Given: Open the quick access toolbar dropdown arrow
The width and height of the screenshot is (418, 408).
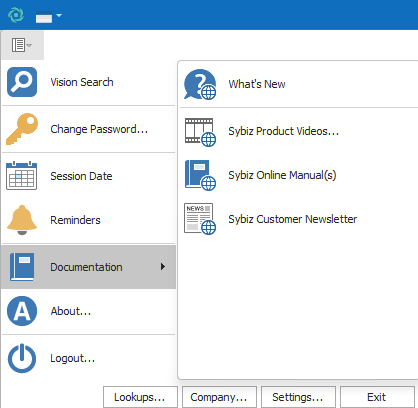Looking at the screenshot, I should click(x=59, y=15).
